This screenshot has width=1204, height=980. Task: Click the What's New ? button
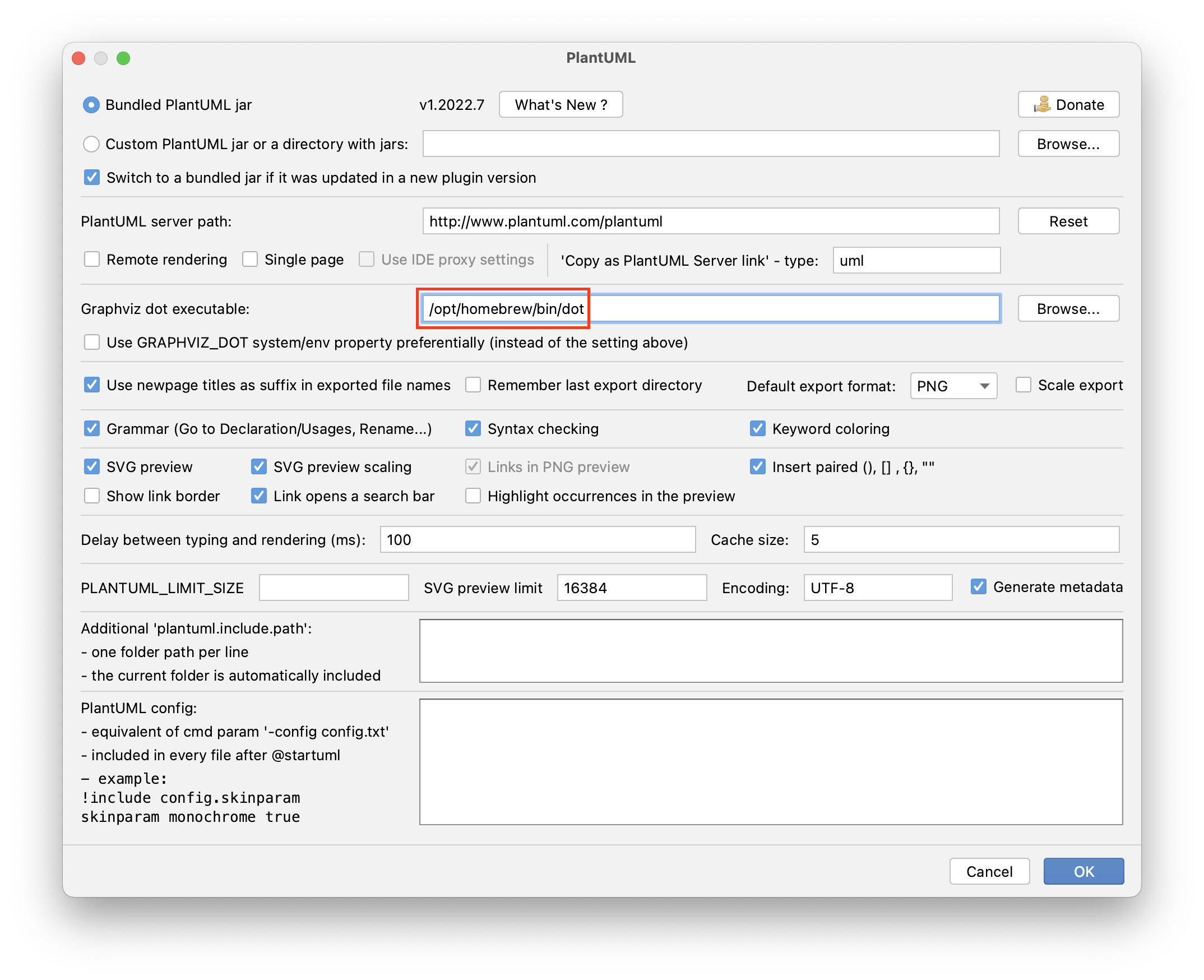[x=561, y=105]
